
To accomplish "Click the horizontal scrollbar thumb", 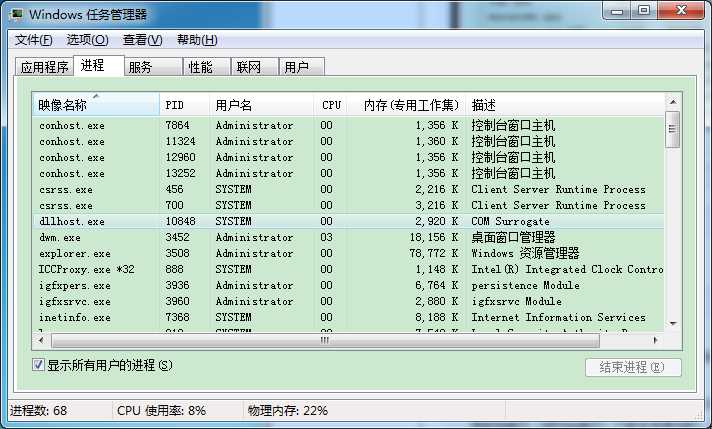I will click(x=325, y=340).
